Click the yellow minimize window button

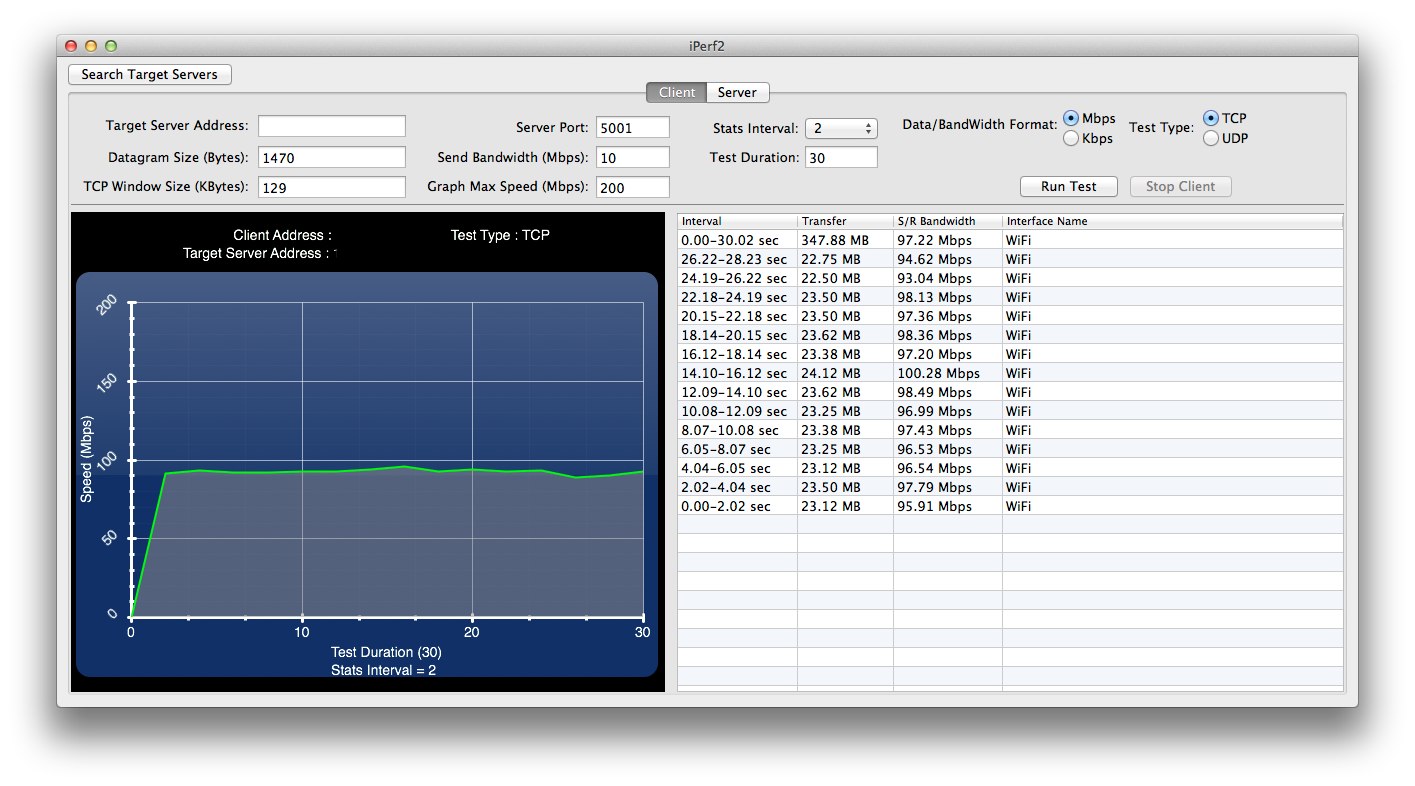pyautogui.click(x=91, y=46)
